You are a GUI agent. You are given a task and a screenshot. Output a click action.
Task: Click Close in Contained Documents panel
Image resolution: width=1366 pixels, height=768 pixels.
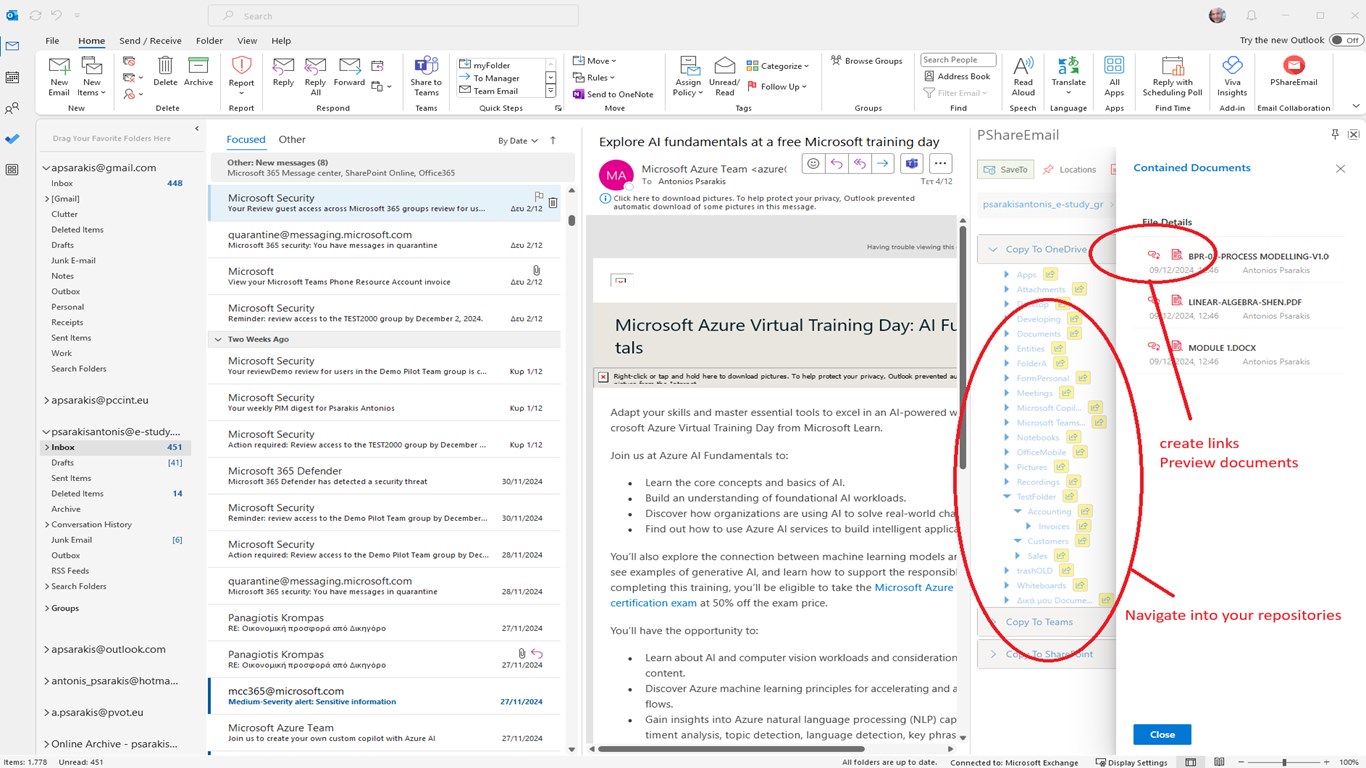coord(1162,734)
